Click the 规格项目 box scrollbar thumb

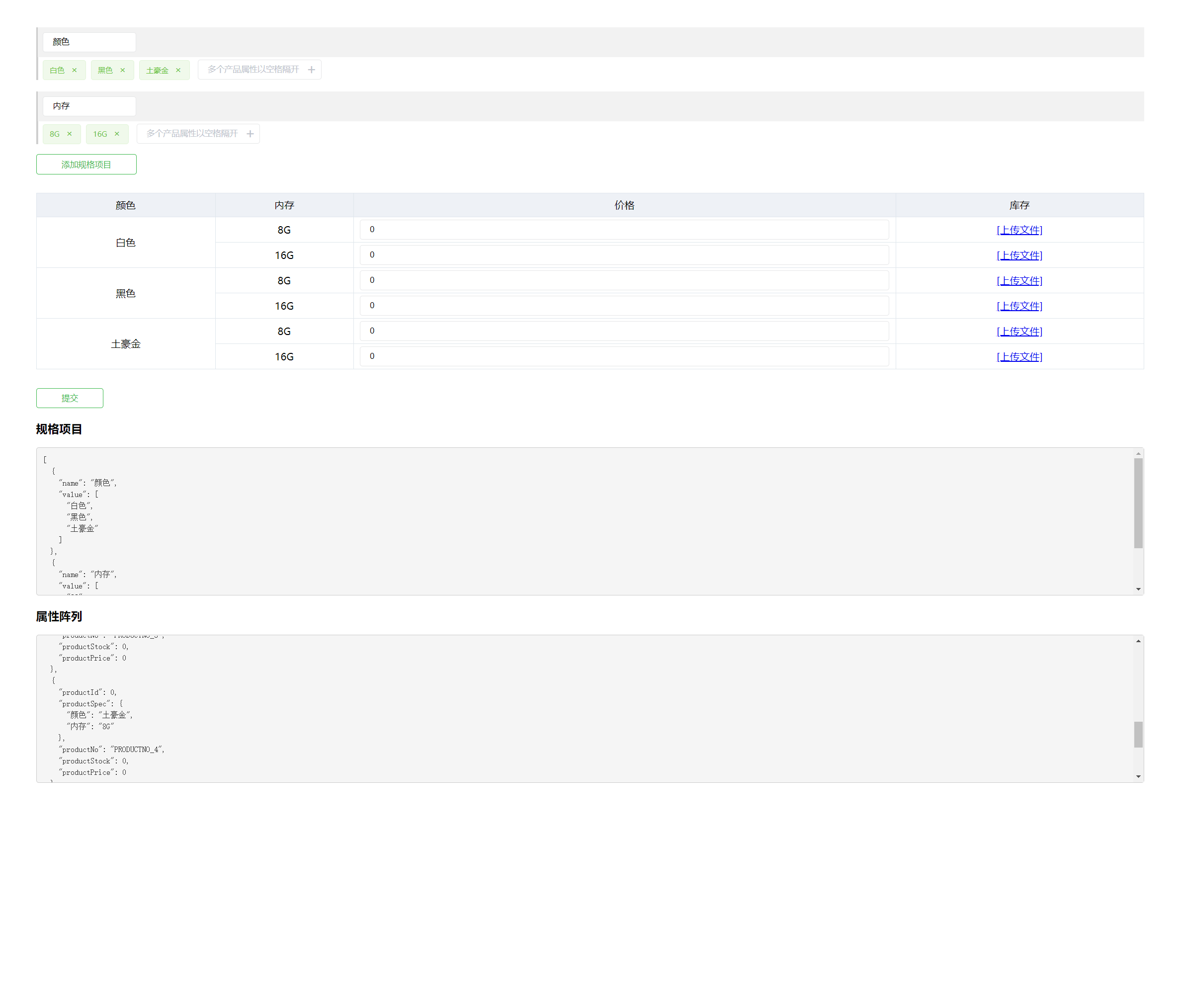[x=1138, y=503]
